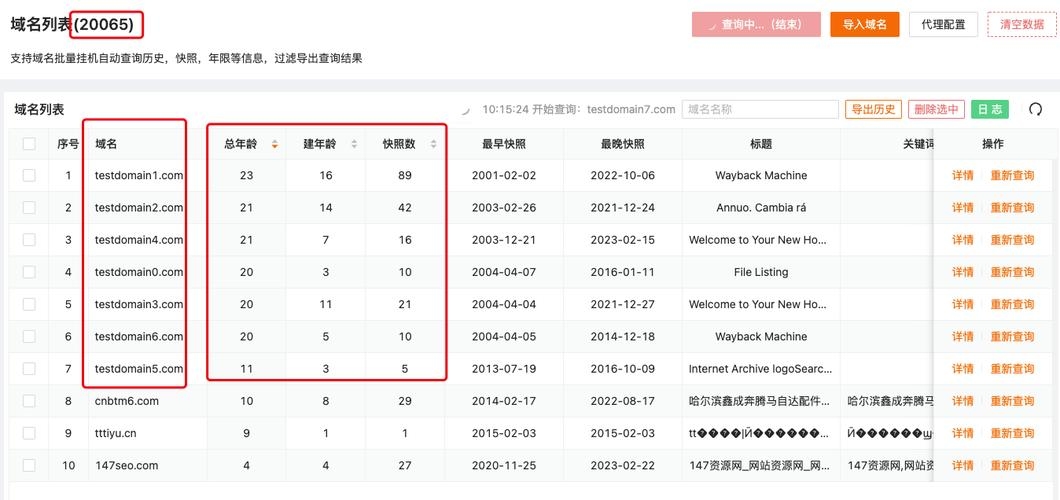Click latest snapshot date 2022-10-06
The height and width of the screenshot is (500, 1060).
(x=623, y=176)
